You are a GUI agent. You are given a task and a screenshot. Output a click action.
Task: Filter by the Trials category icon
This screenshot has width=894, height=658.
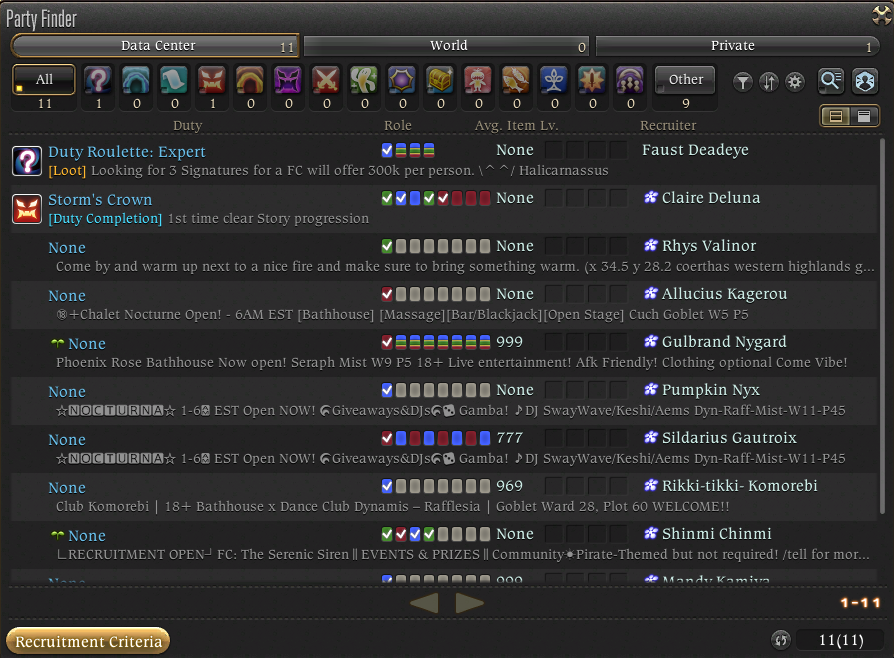click(x=212, y=80)
